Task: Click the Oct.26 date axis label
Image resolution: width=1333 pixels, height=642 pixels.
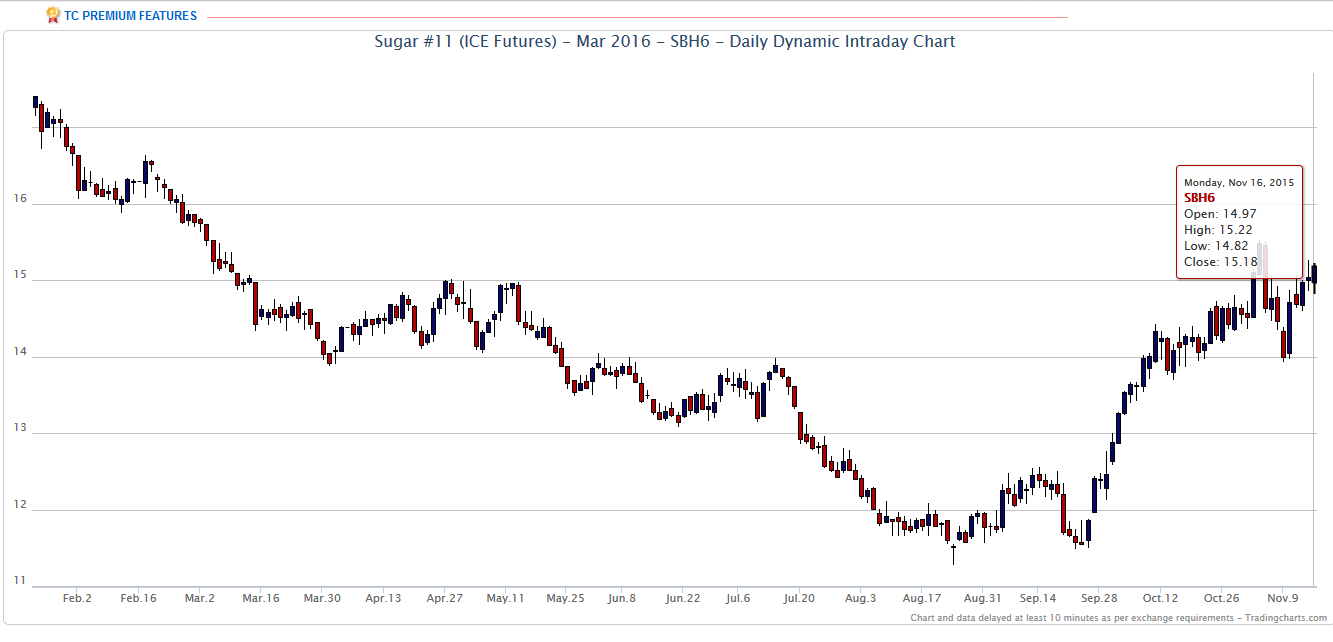Action: click(1221, 599)
